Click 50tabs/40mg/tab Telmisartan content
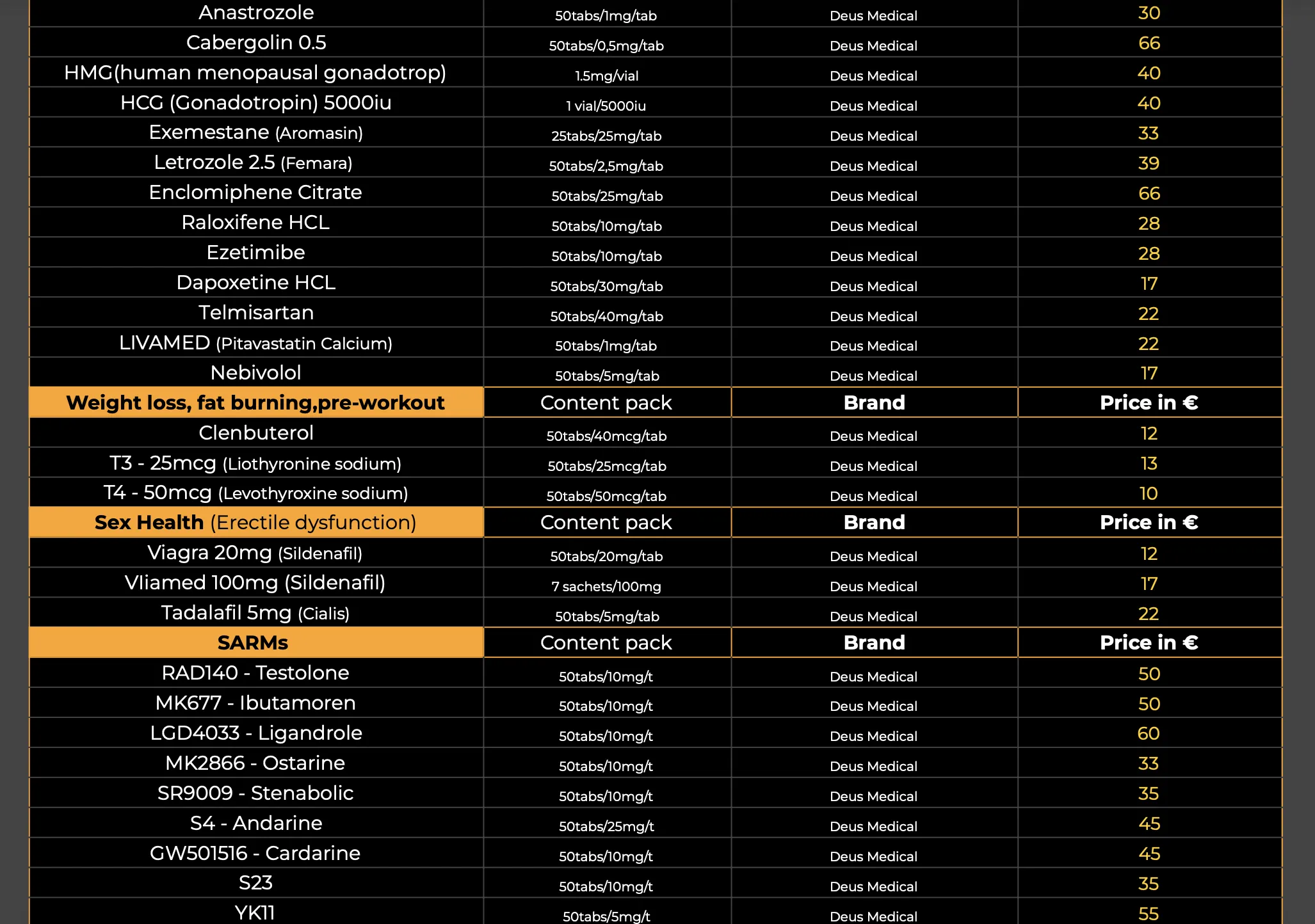1315x924 pixels. click(606, 317)
